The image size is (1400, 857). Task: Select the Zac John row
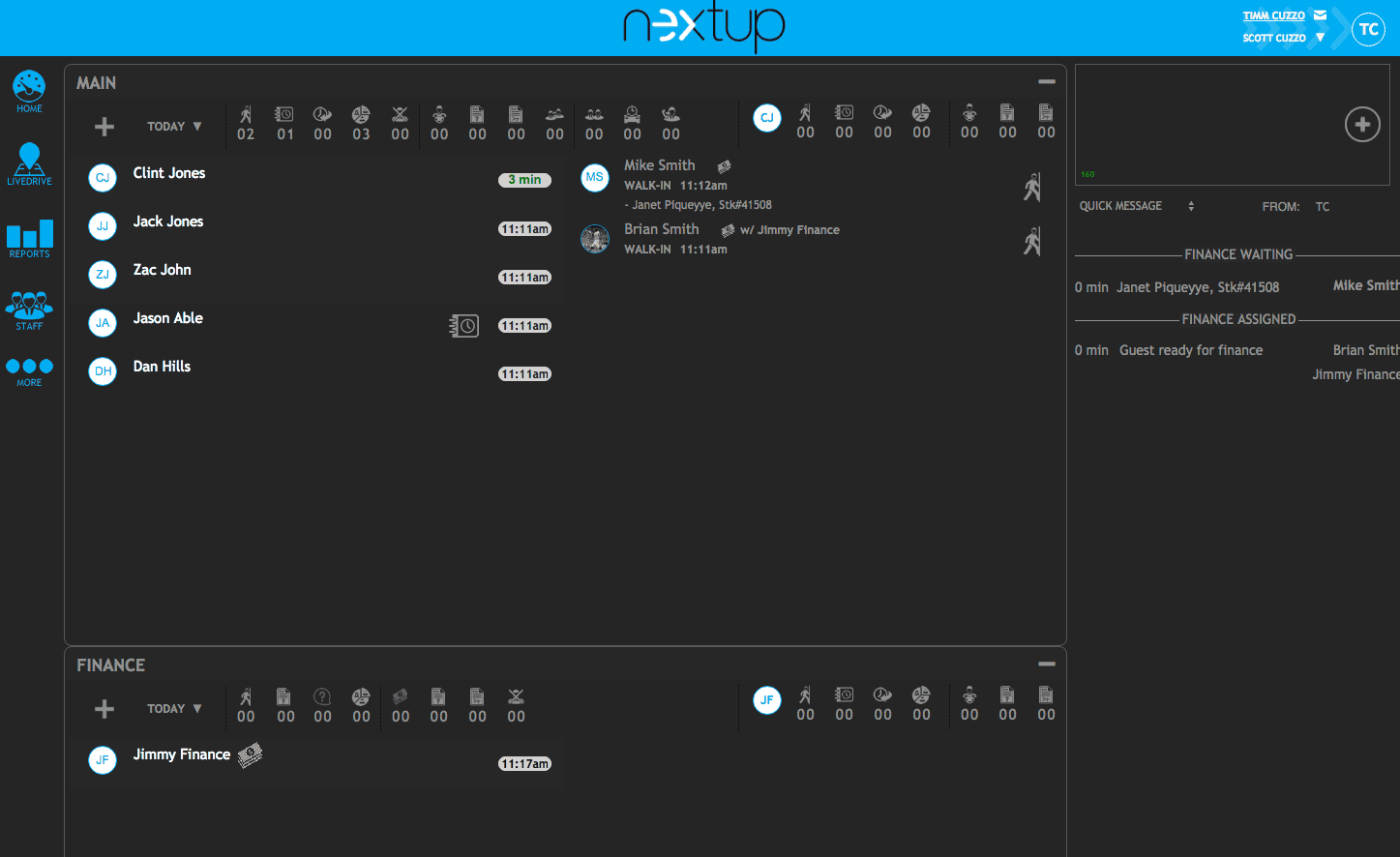click(x=317, y=275)
